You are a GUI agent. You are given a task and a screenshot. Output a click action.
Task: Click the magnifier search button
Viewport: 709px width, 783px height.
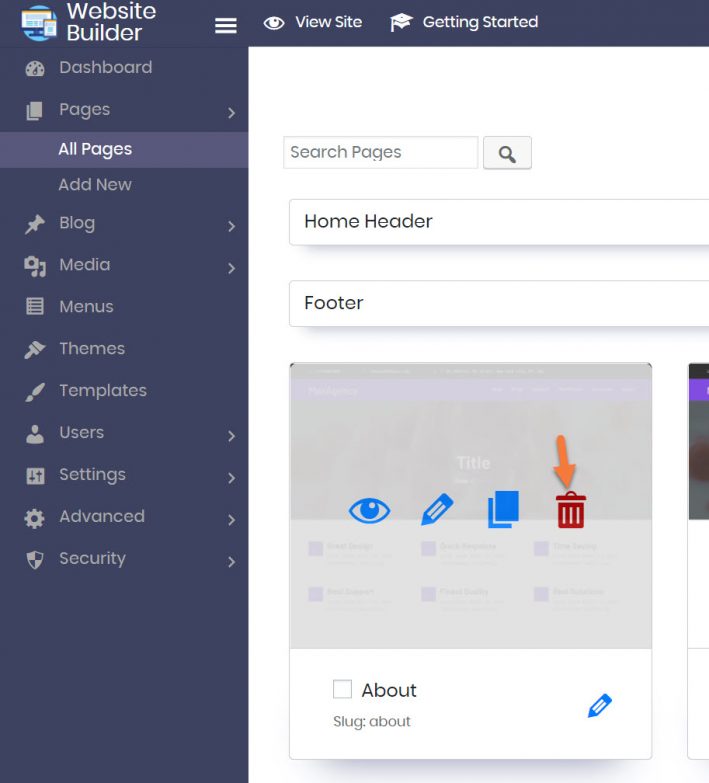tap(507, 153)
